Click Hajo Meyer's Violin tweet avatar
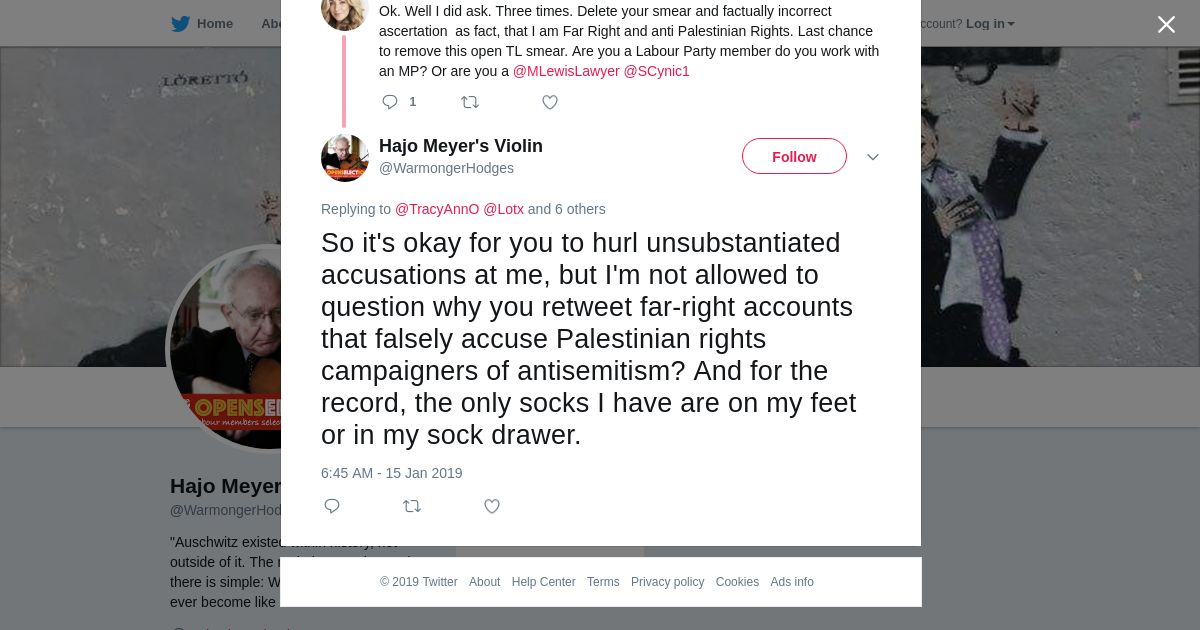The width and height of the screenshot is (1200, 630). [345, 157]
